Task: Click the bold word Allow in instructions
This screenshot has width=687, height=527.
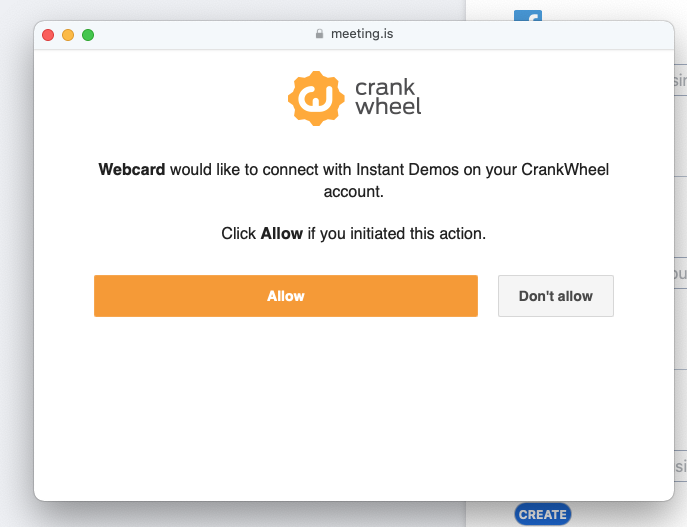Action: (281, 234)
